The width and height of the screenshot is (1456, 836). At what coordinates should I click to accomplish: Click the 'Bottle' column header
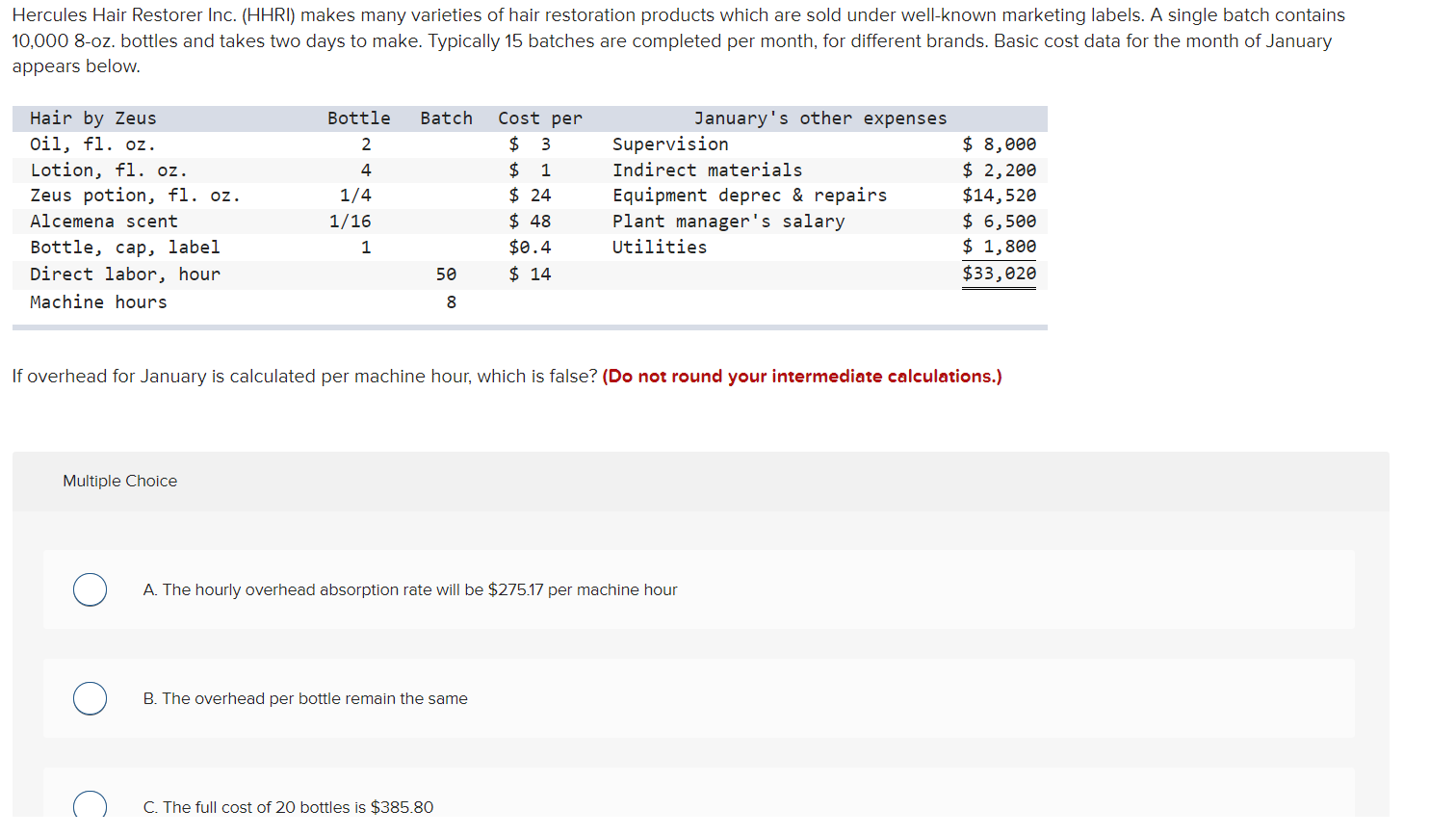(359, 118)
